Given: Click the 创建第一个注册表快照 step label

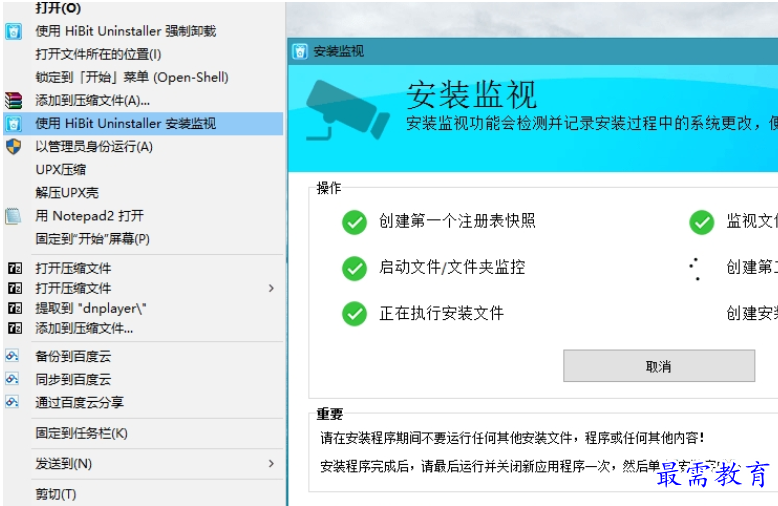Looking at the screenshot, I should coord(457,221).
